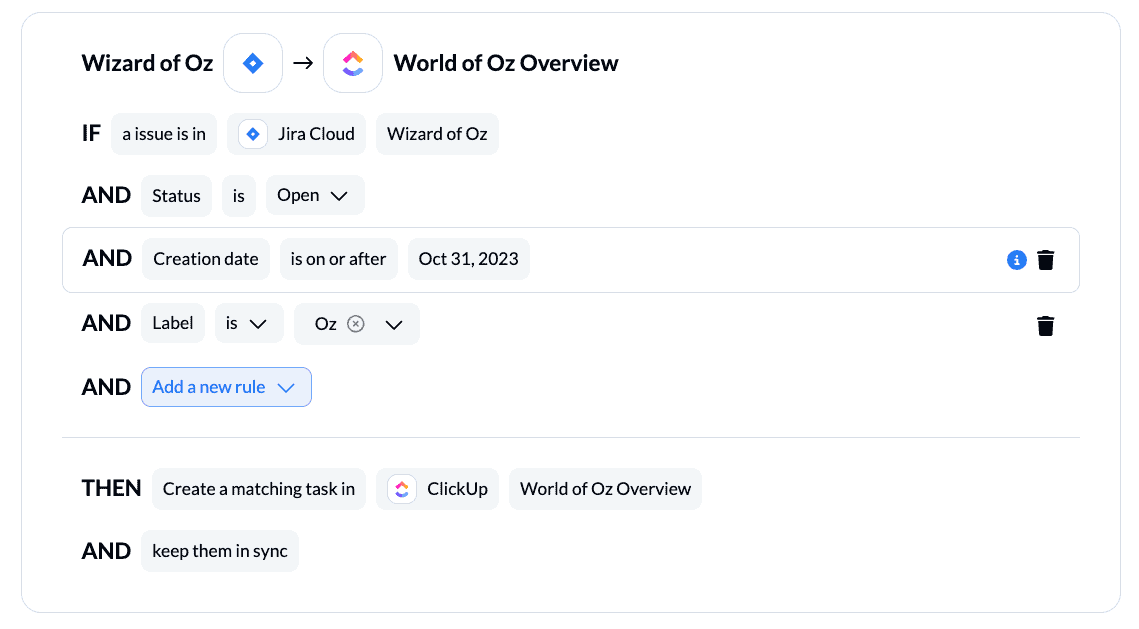
Task: Click the World of Oz Overview title
Action: click(x=506, y=63)
